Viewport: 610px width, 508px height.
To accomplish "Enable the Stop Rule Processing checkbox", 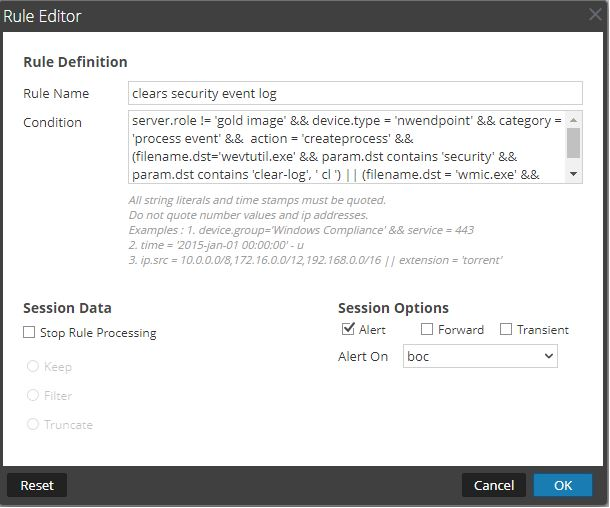I will click(x=29, y=333).
